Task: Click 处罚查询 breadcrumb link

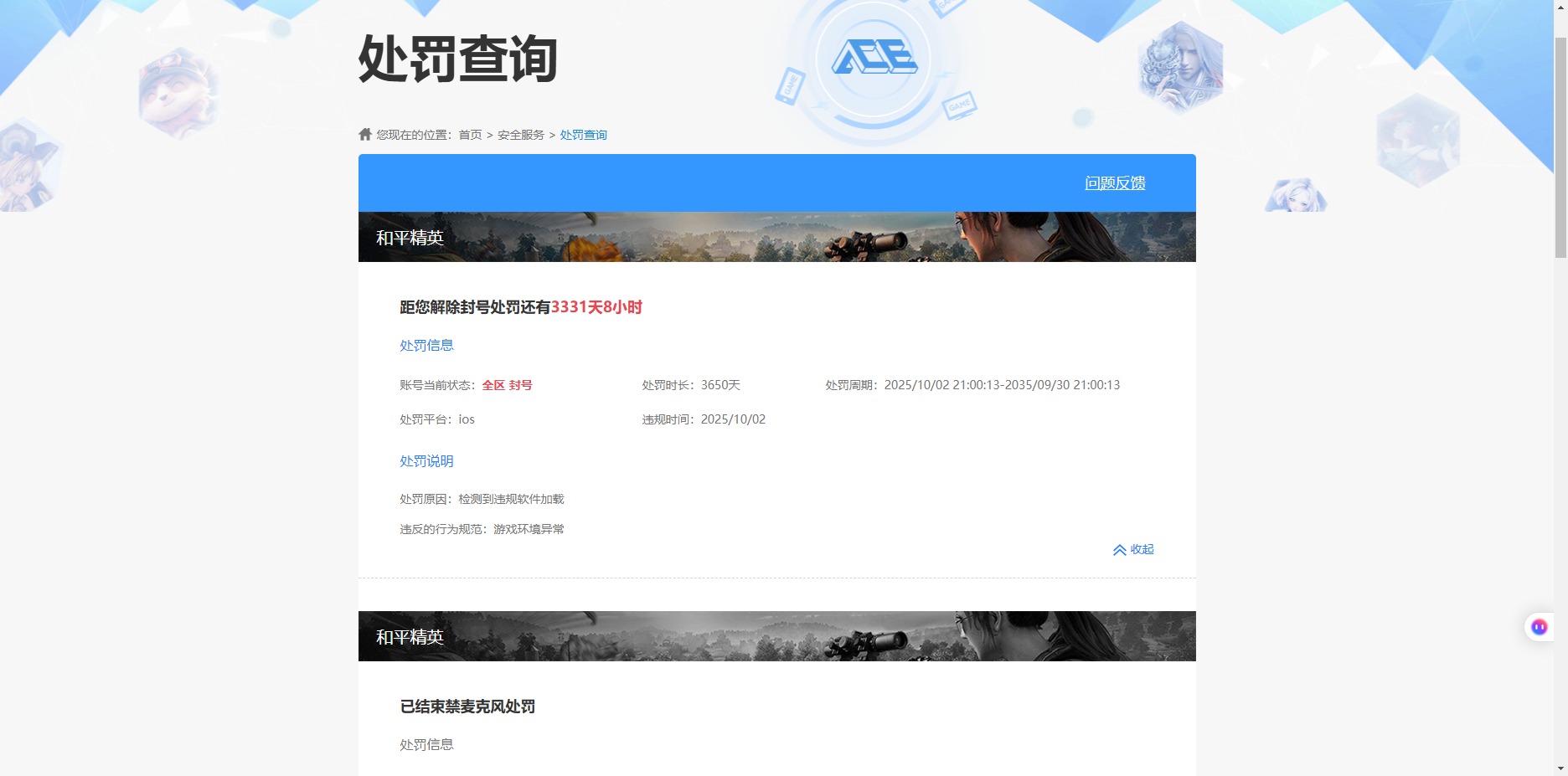Action: pos(584,135)
